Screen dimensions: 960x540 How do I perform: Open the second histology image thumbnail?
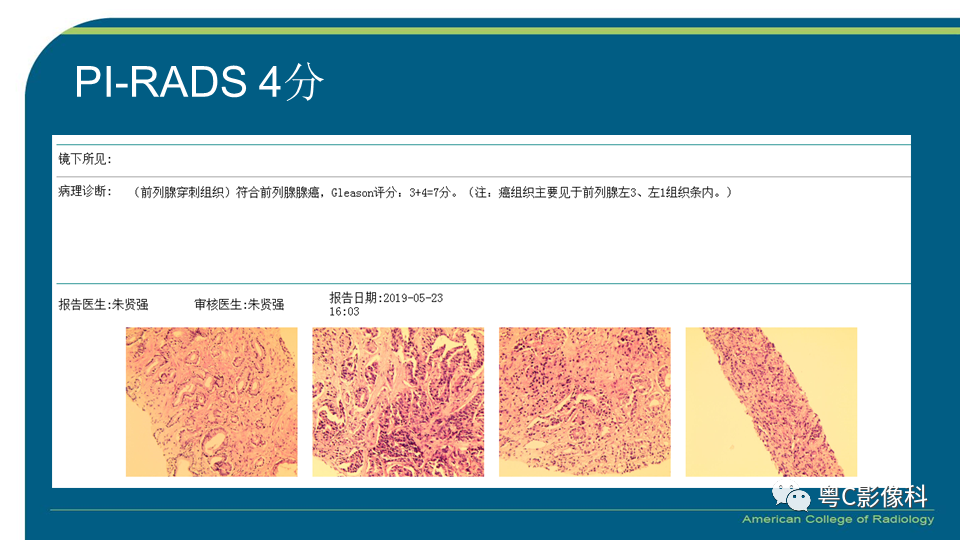pyautogui.click(x=398, y=402)
